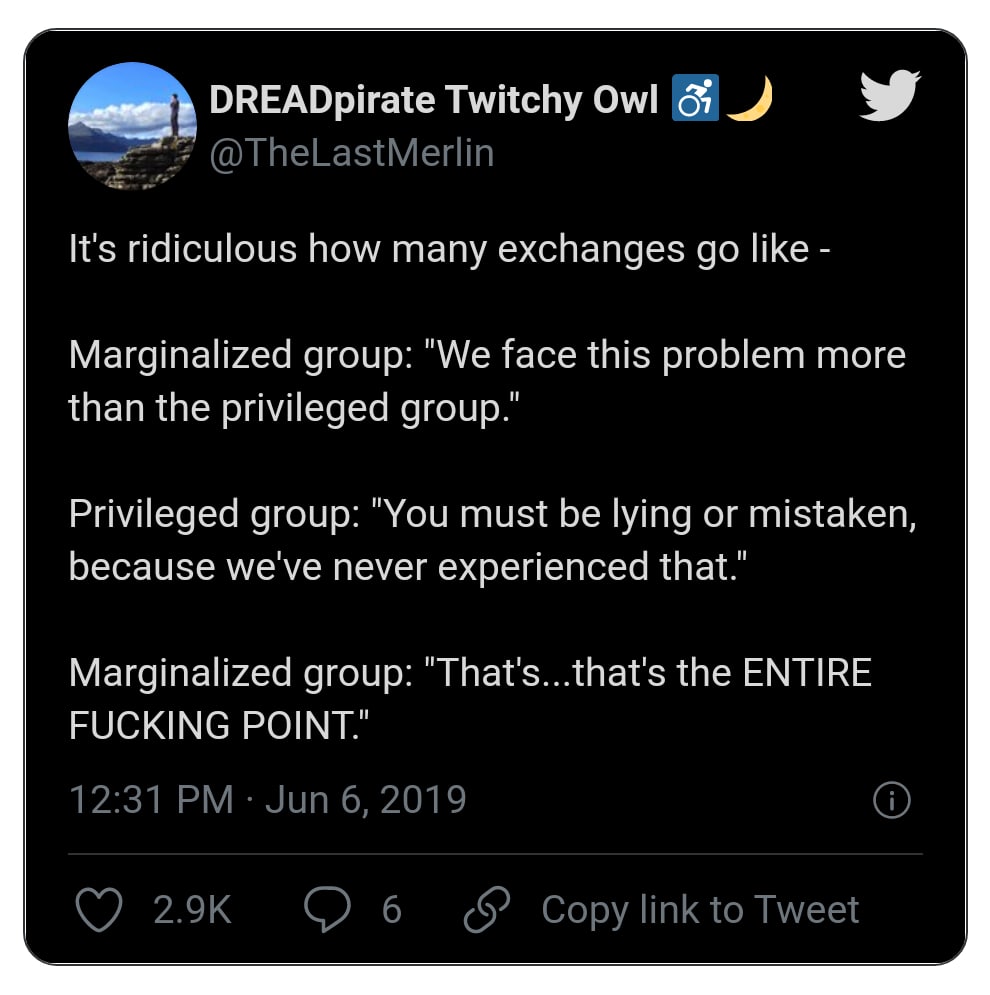The width and height of the screenshot is (990, 995).
Task: Click the Twitter bird logo
Action: coord(890,96)
